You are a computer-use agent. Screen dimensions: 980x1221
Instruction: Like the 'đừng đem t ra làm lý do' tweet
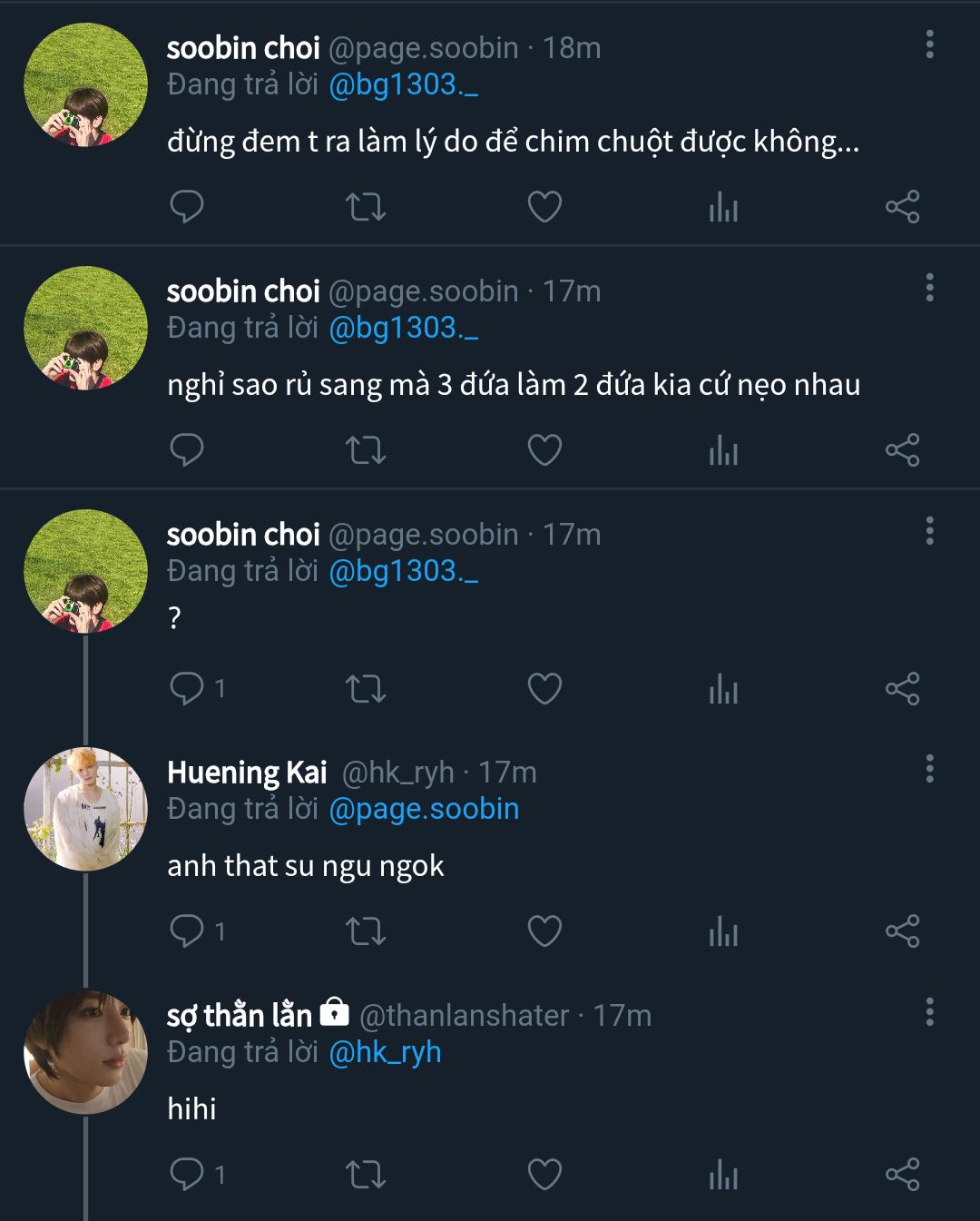click(x=544, y=207)
